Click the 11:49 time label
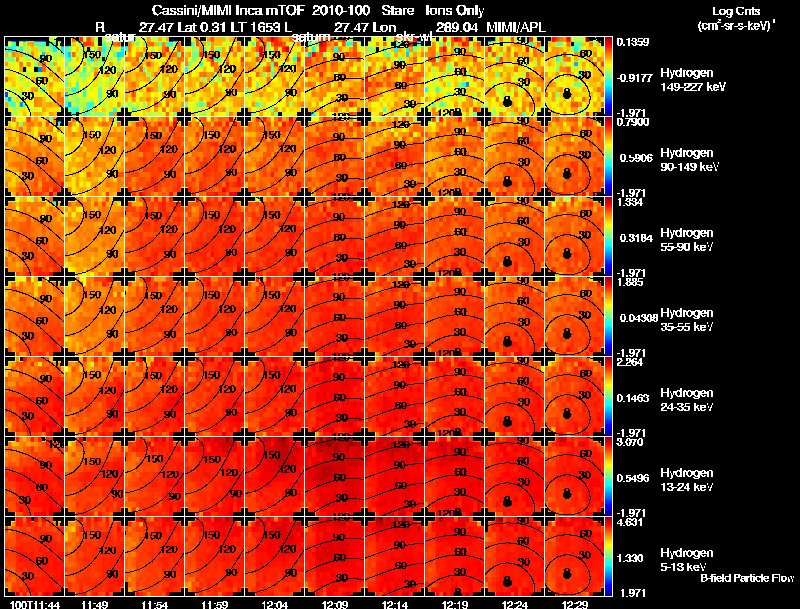Image resolution: width=800 pixels, height=609 pixels. pyautogui.click(x=94, y=604)
